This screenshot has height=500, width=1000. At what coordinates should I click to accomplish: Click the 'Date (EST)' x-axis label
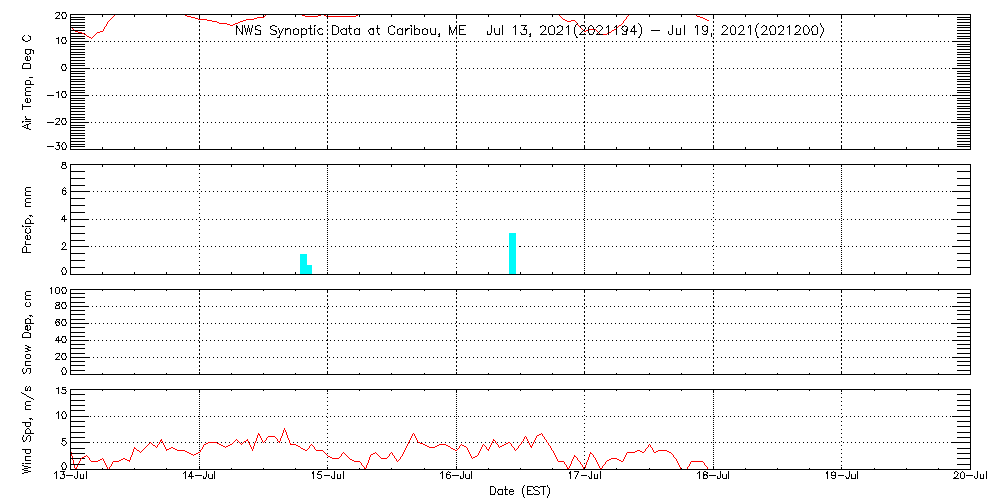coord(519,491)
